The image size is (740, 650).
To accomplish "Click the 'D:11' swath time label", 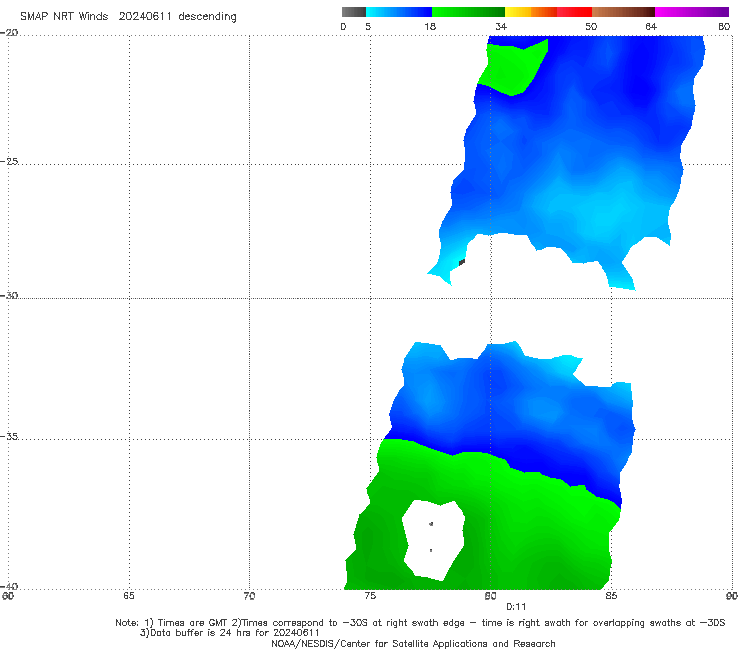I will point(516,607).
